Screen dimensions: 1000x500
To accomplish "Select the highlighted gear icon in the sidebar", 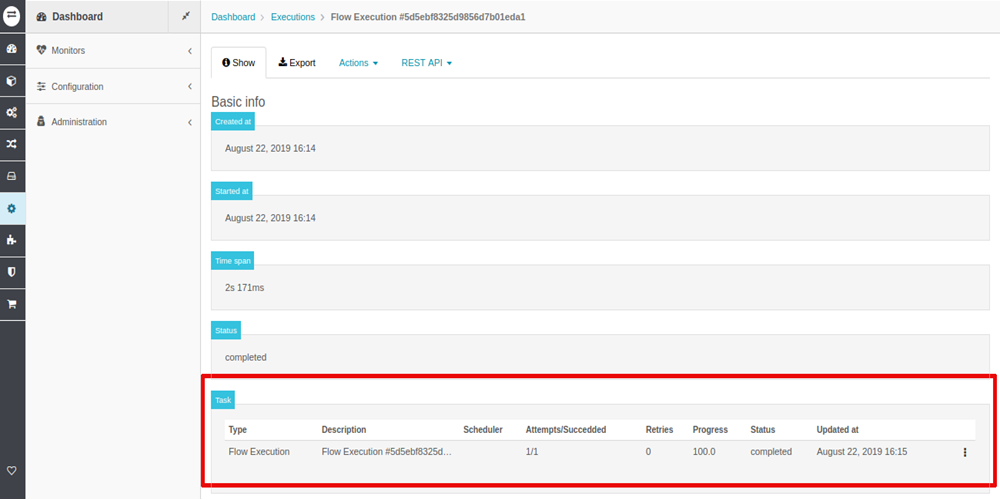I will coord(12,208).
